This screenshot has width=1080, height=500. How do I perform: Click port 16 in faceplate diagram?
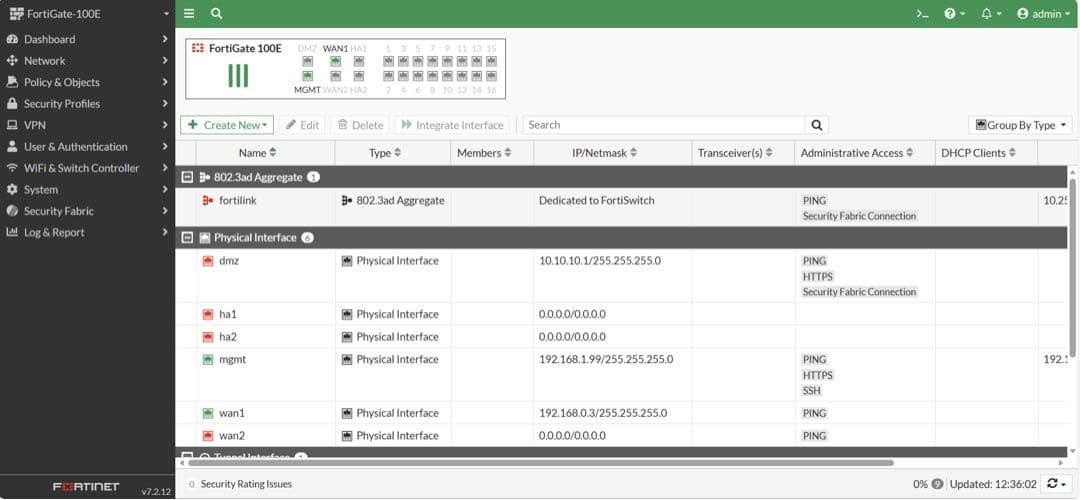pyautogui.click(x=491, y=76)
